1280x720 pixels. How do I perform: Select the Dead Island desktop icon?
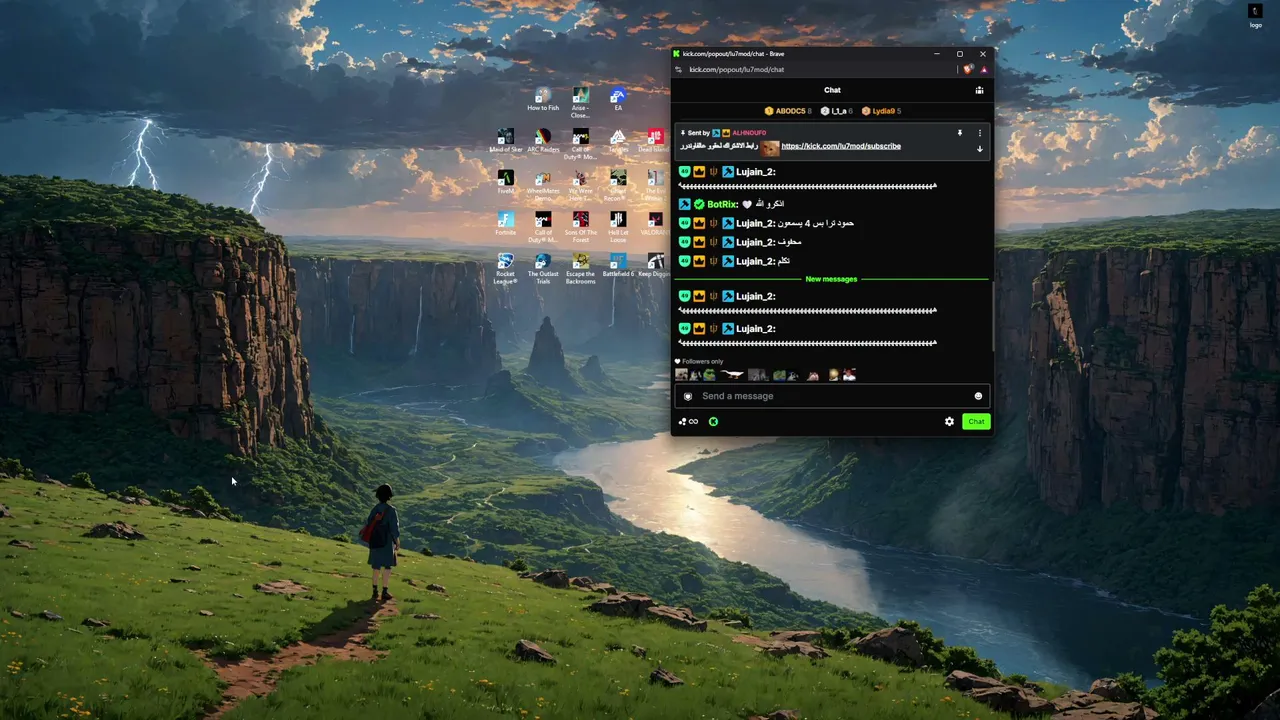click(654, 141)
